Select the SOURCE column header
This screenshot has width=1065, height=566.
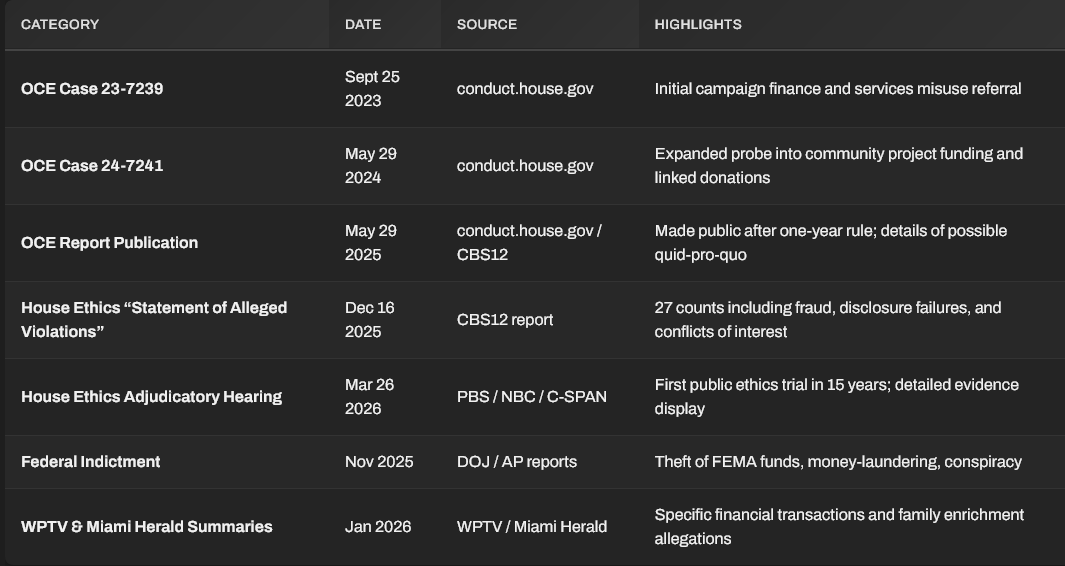[486, 24]
